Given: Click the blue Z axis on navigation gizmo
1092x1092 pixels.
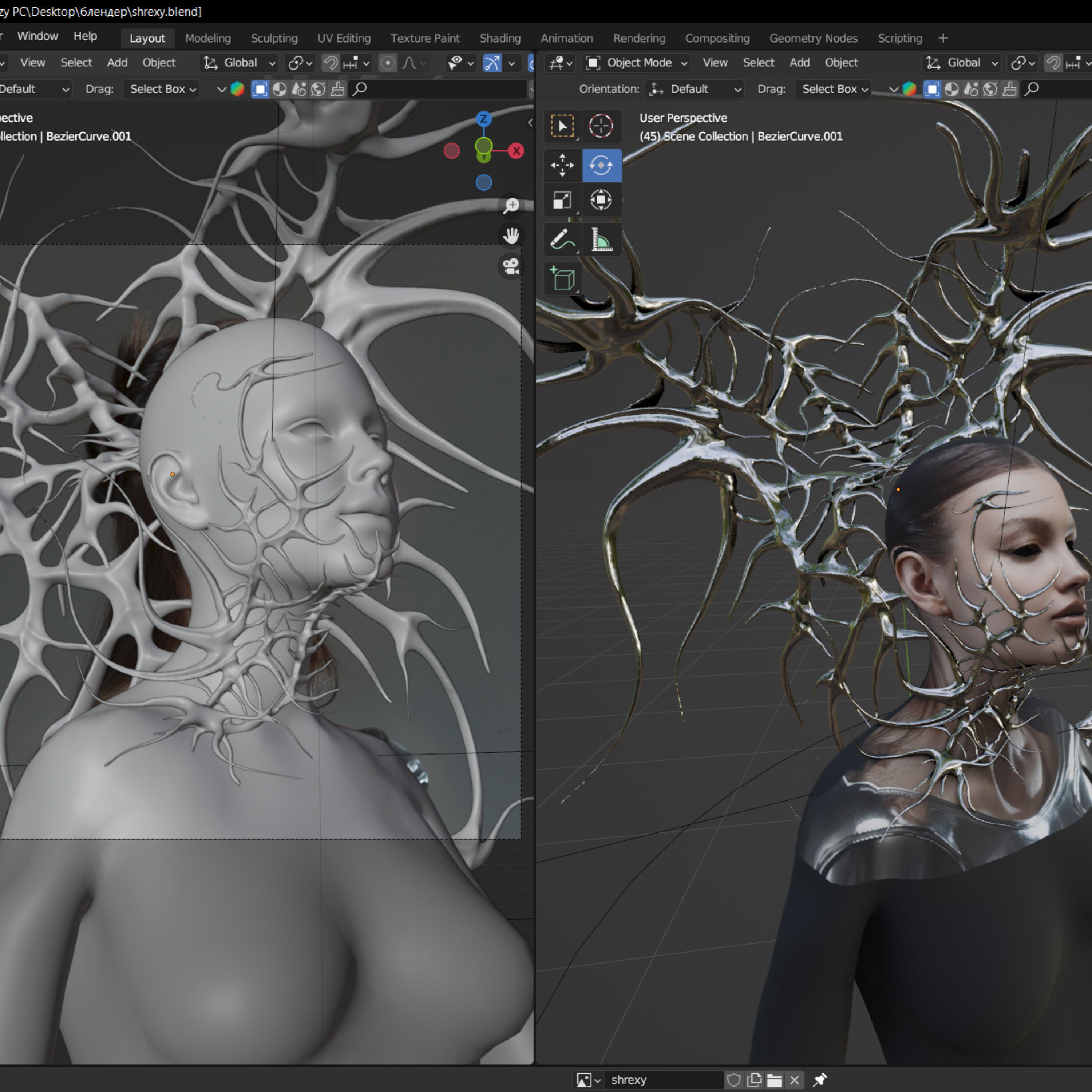Looking at the screenshot, I should pyautogui.click(x=483, y=119).
